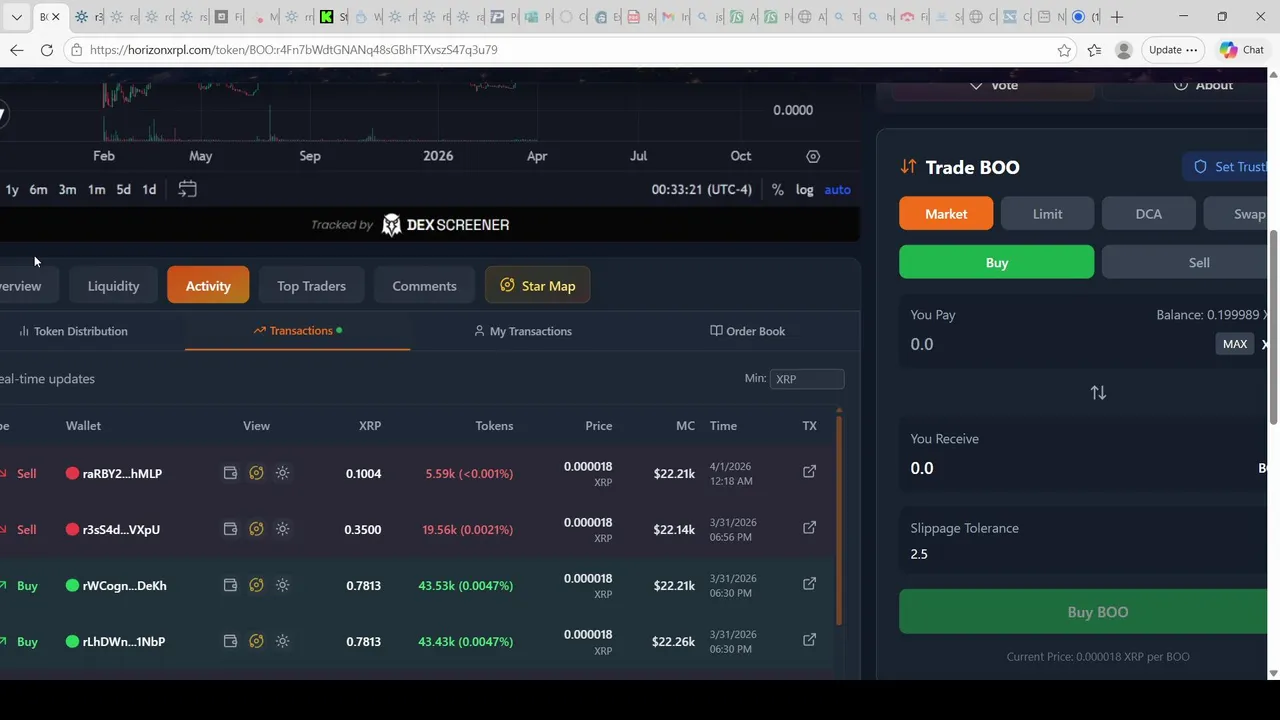
Task: Open the Star Map button
Action: [x=537, y=286]
